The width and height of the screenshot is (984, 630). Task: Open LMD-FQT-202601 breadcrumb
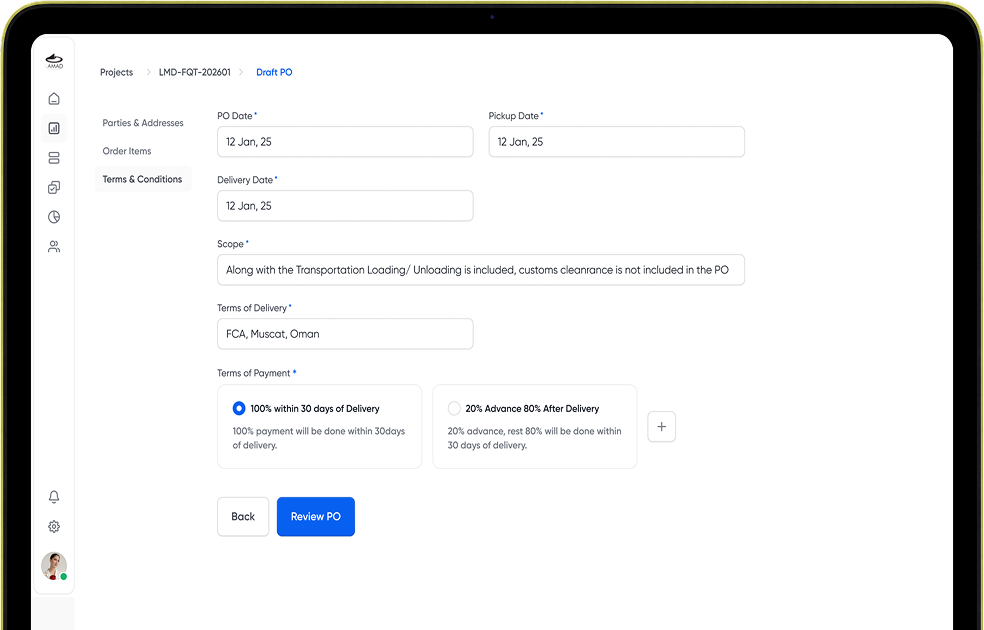195,72
